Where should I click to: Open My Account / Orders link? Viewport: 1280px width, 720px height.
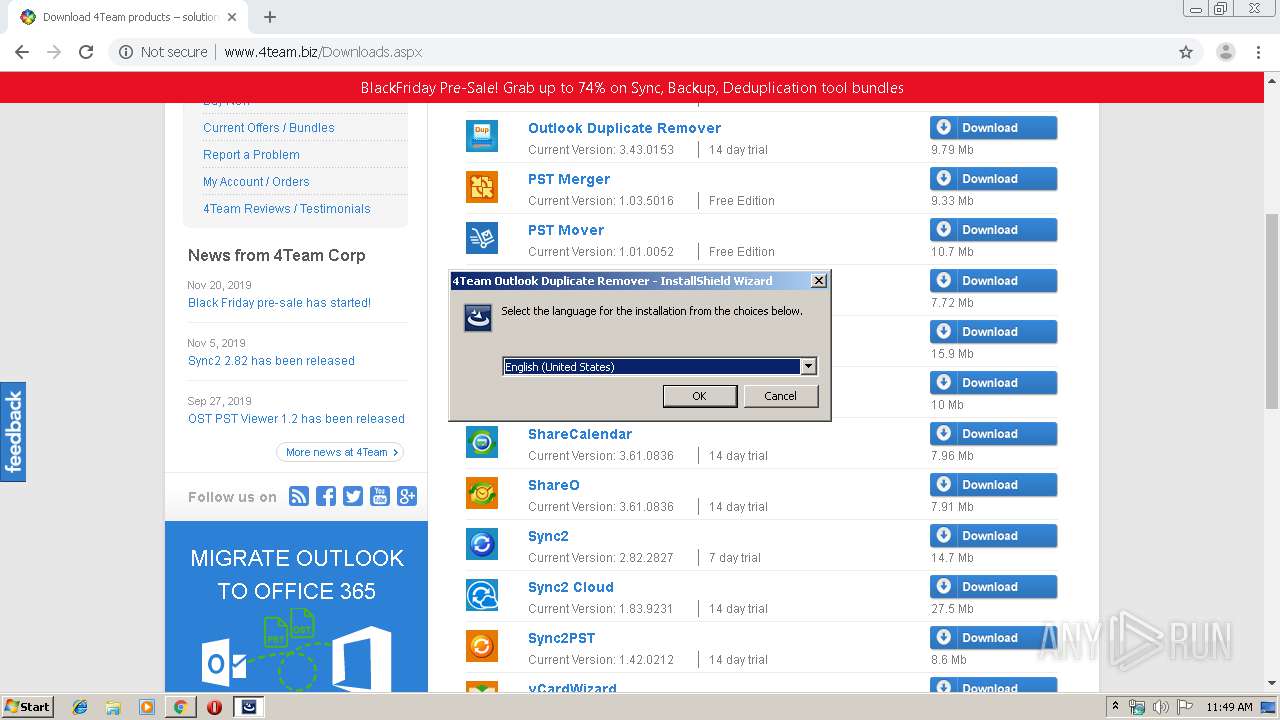tap(256, 182)
